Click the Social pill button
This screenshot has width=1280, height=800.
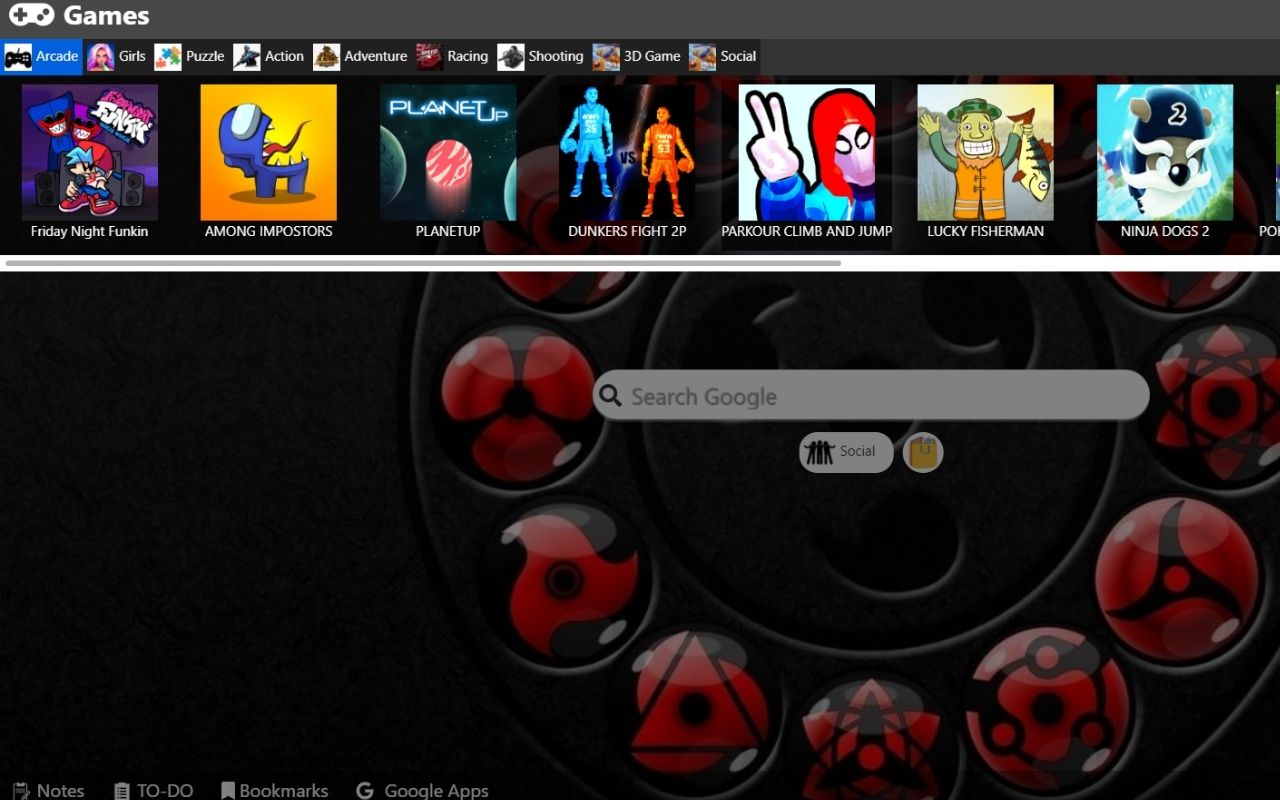pyautogui.click(x=845, y=452)
